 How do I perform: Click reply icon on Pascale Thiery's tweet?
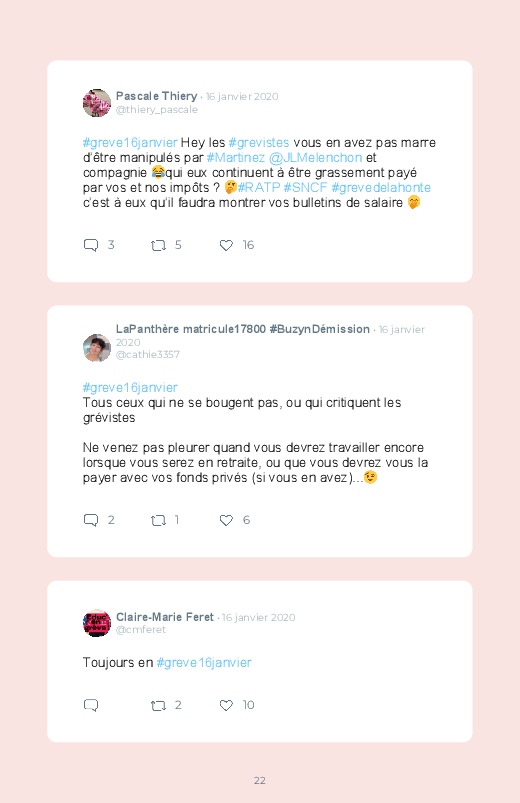(x=91, y=245)
